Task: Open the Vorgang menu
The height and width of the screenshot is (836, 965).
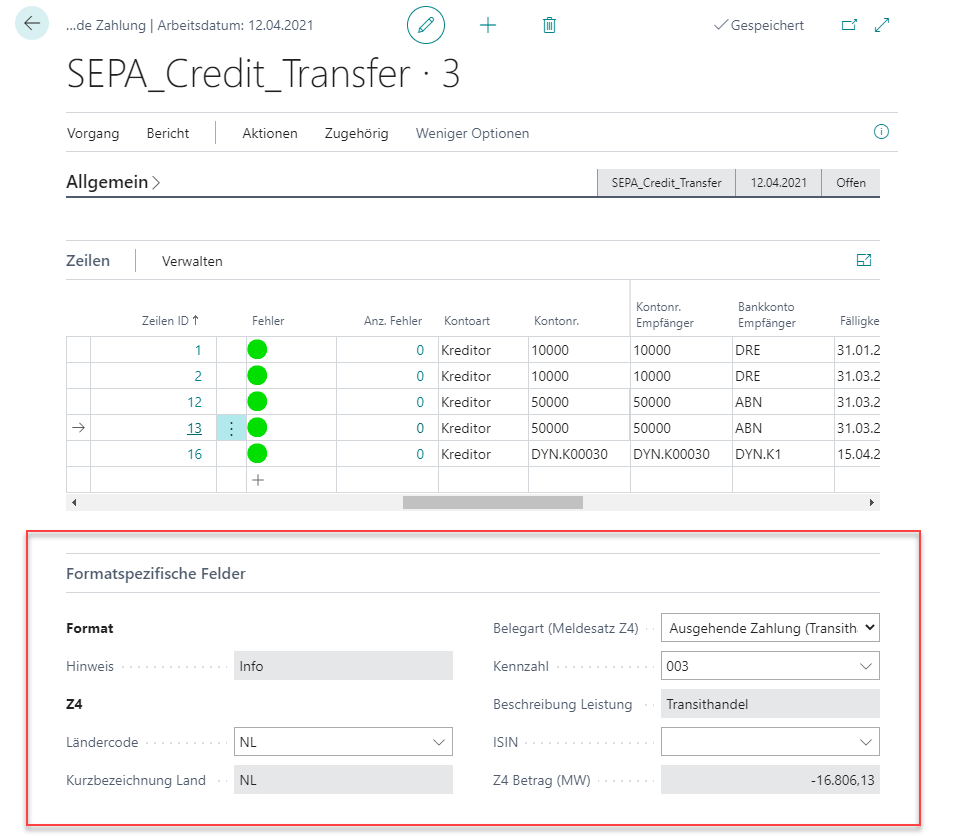Action: (93, 133)
